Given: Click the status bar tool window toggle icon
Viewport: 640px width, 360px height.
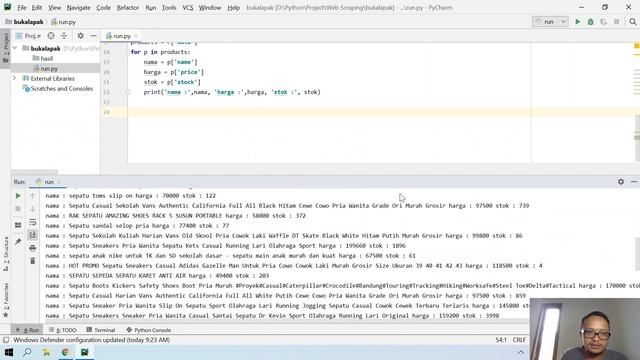Looking at the screenshot, I should pyautogui.click(x=6, y=340).
